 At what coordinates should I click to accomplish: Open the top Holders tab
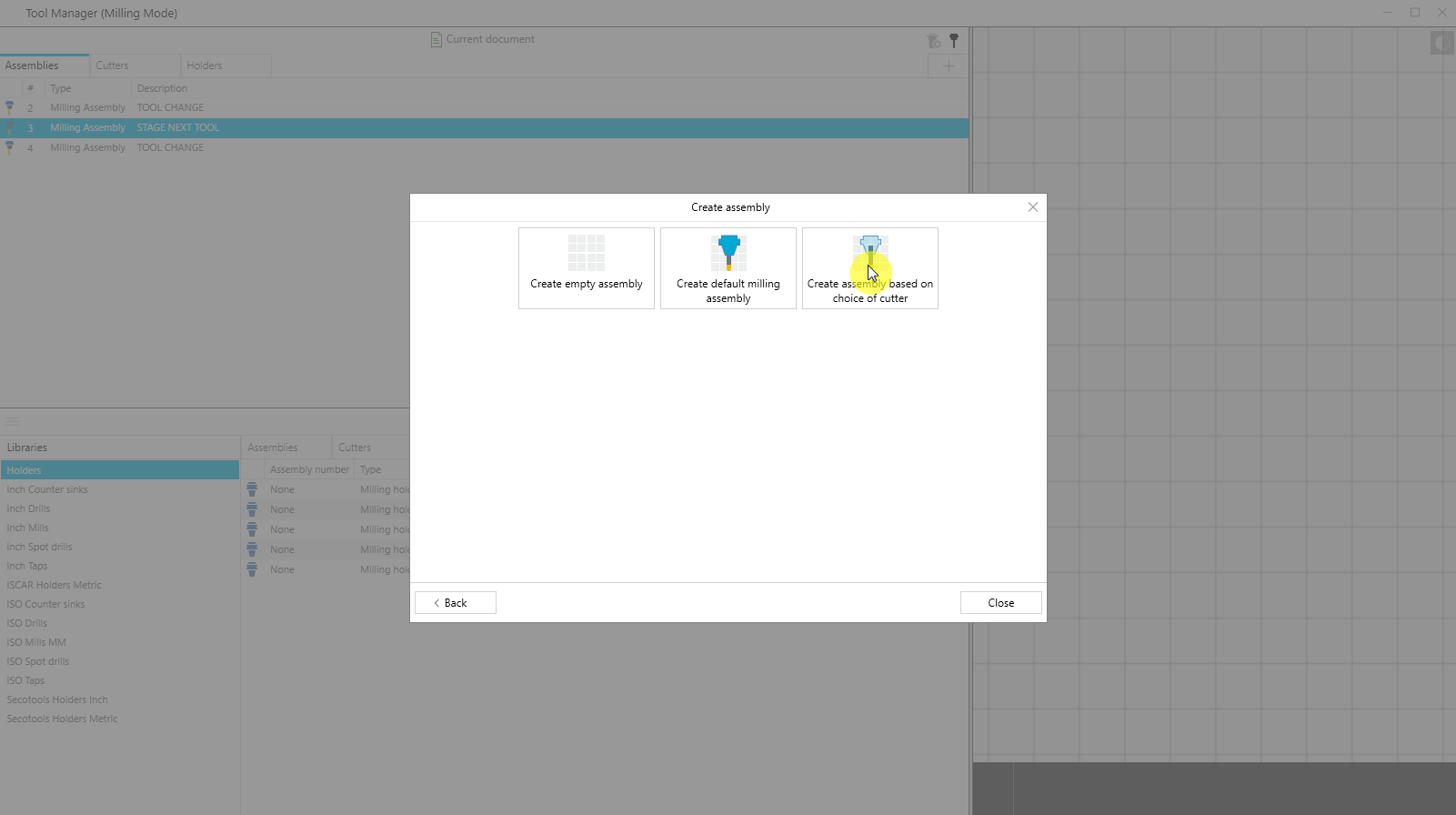(x=205, y=65)
